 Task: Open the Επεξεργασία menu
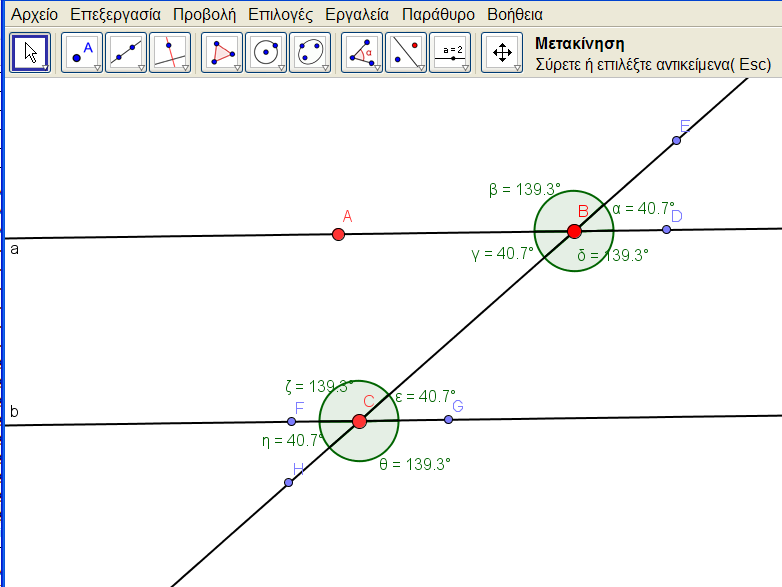tap(115, 15)
